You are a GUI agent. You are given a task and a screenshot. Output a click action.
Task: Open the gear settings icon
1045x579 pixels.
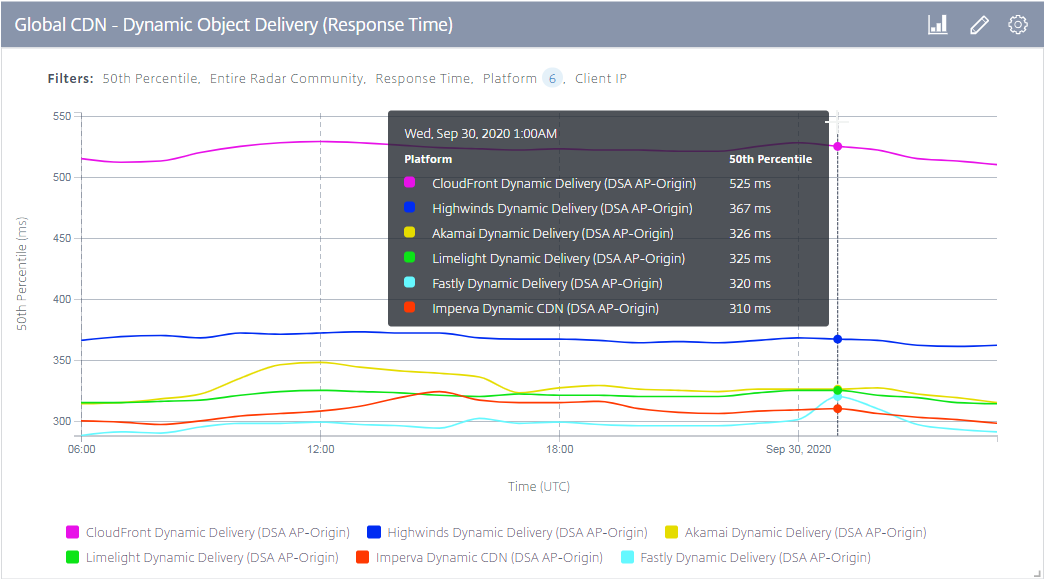click(1018, 25)
